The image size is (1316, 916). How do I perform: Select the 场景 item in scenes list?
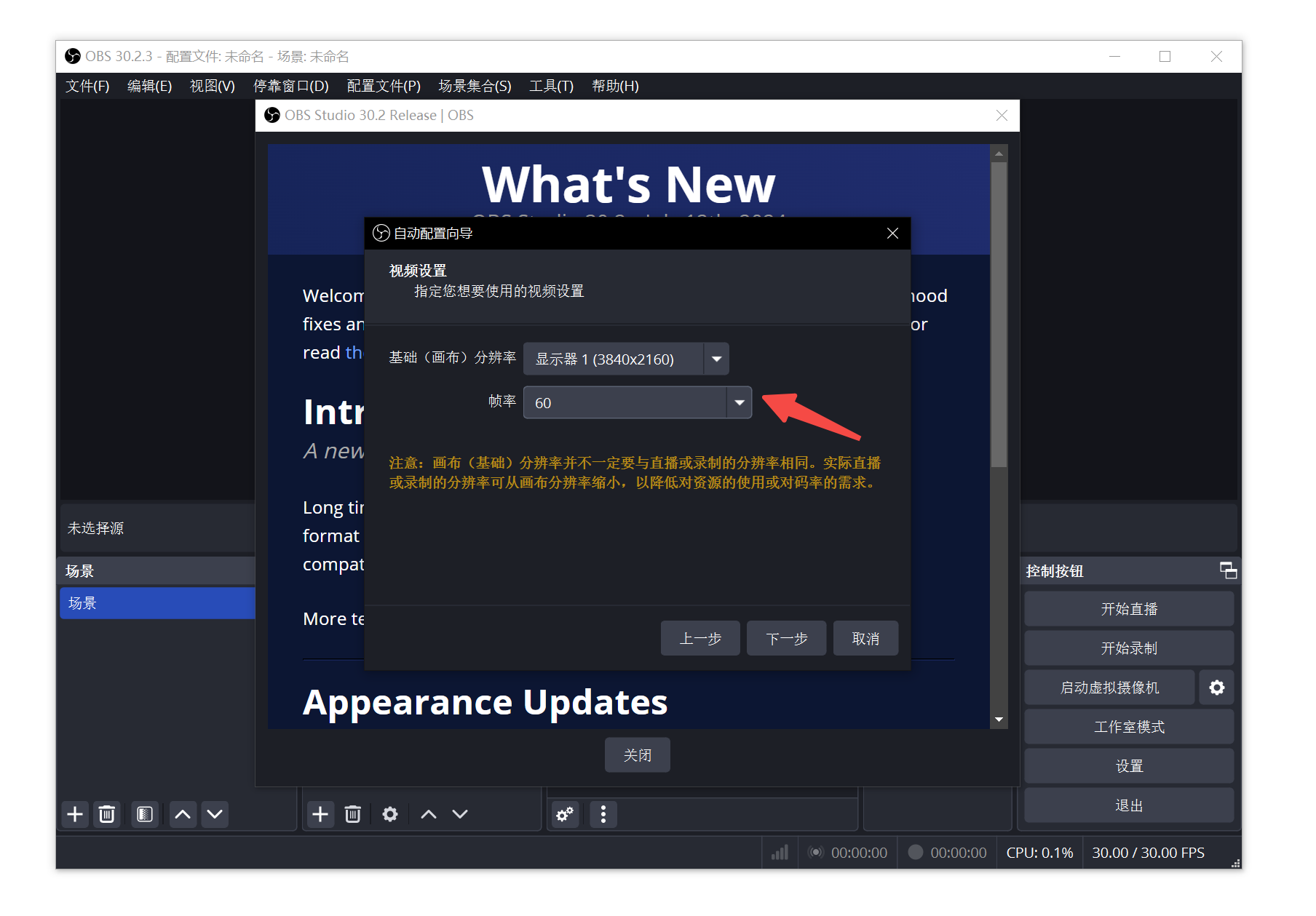click(x=157, y=603)
